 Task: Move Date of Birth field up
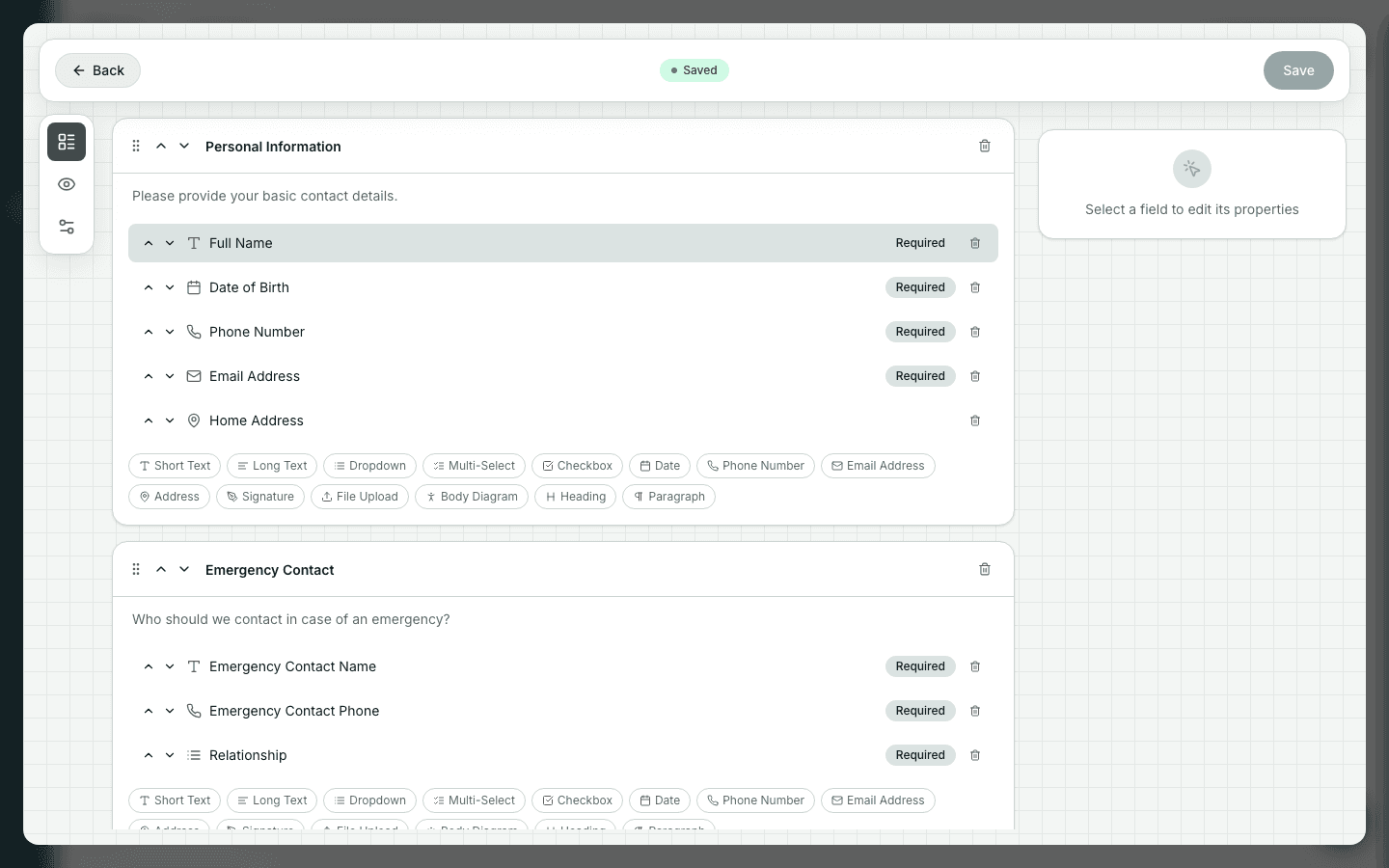coord(149,287)
